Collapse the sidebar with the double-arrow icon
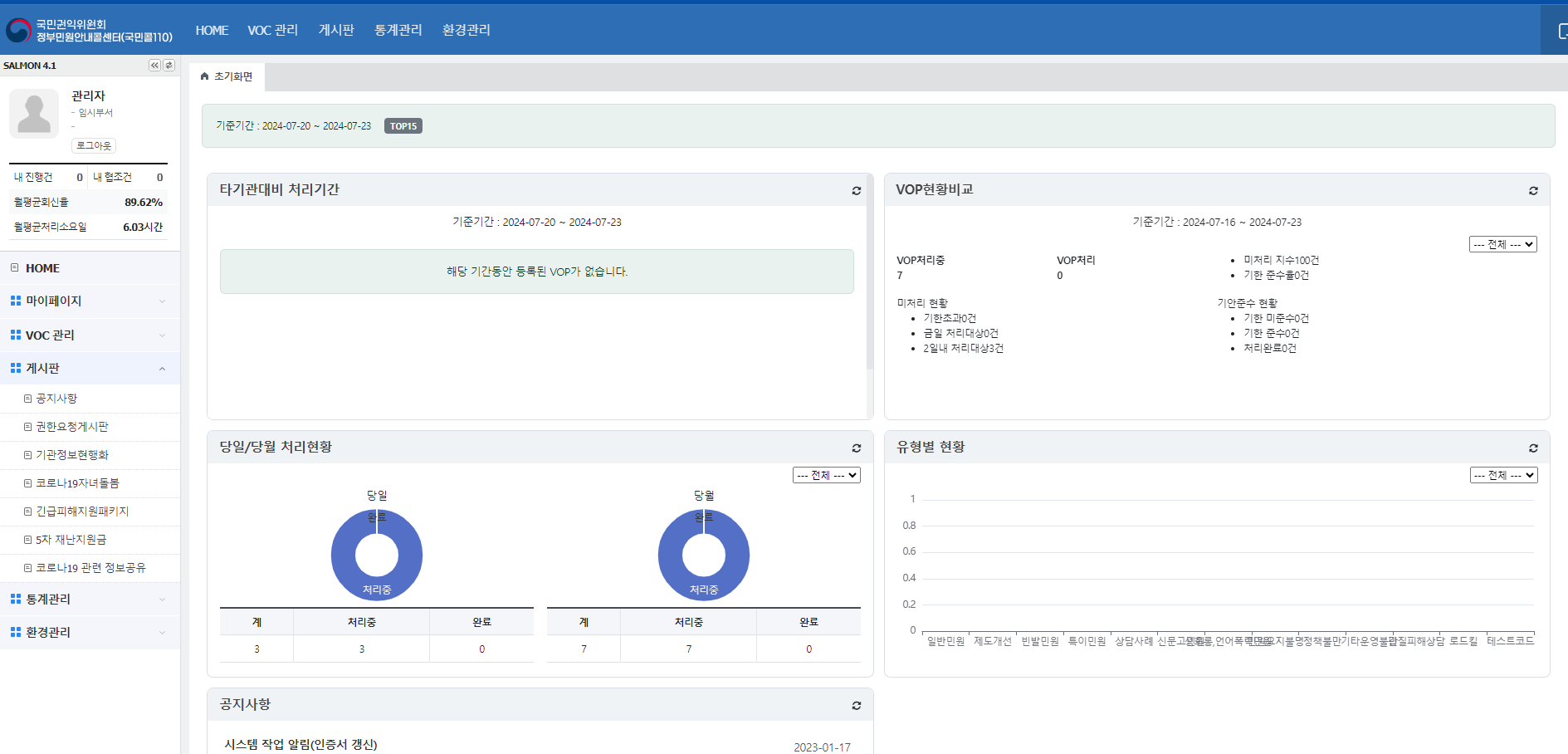 pyautogui.click(x=154, y=66)
